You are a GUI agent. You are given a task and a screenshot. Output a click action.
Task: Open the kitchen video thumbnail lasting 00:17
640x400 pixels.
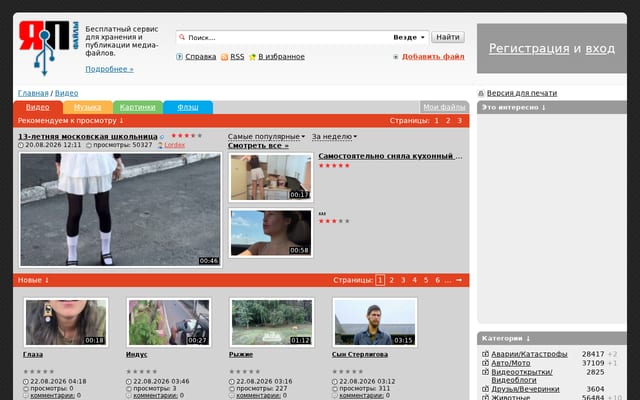point(271,177)
